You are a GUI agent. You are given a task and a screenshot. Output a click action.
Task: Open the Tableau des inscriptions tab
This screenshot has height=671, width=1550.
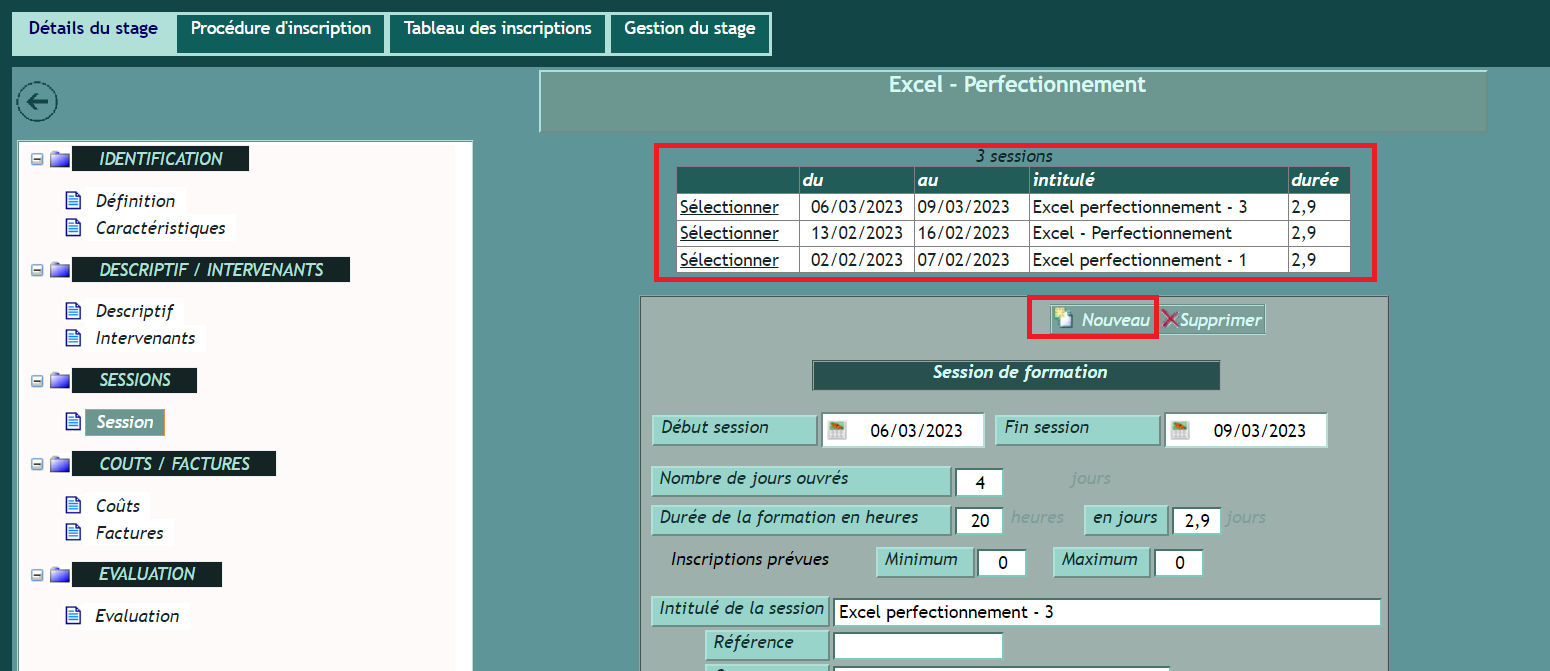point(497,29)
